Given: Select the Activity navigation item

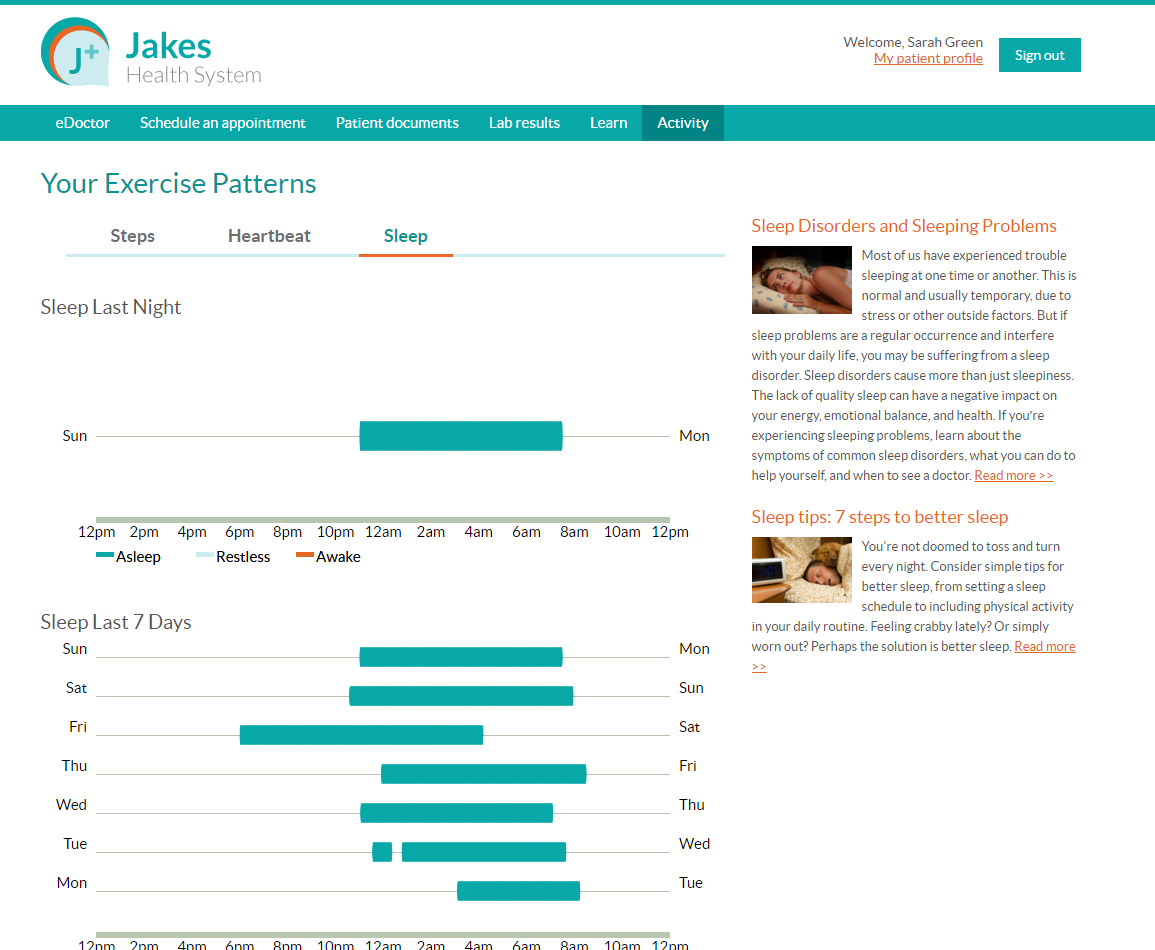Looking at the screenshot, I should pyautogui.click(x=683, y=123).
